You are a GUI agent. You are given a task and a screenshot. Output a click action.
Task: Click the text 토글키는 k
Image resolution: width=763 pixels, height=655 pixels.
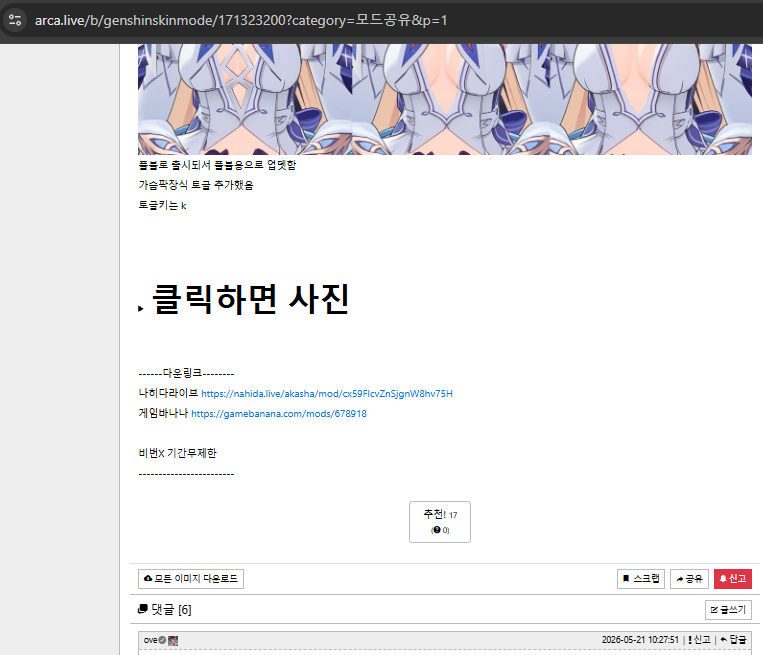click(x=163, y=205)
